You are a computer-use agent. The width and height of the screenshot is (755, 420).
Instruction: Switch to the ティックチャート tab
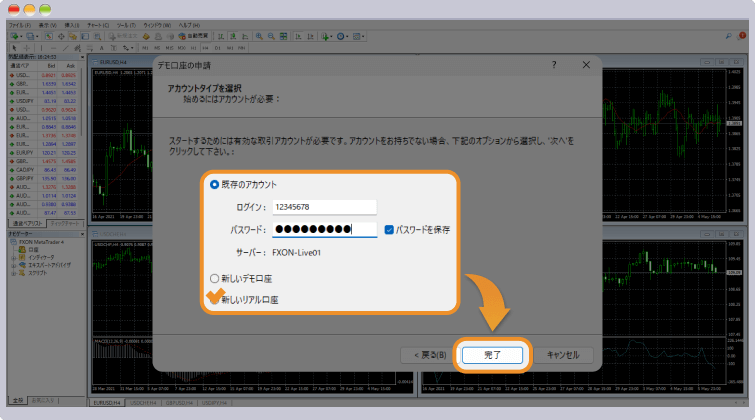coord(65,223)
